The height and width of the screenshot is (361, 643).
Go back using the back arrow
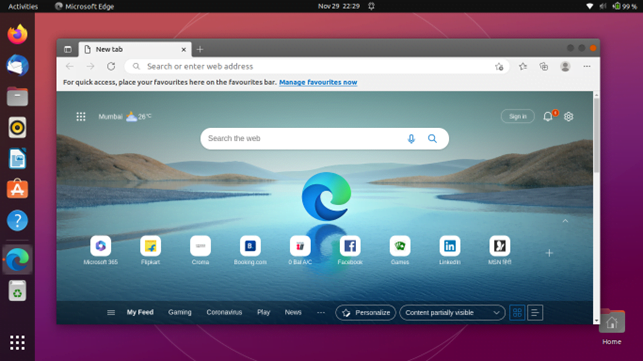[70, 66]
